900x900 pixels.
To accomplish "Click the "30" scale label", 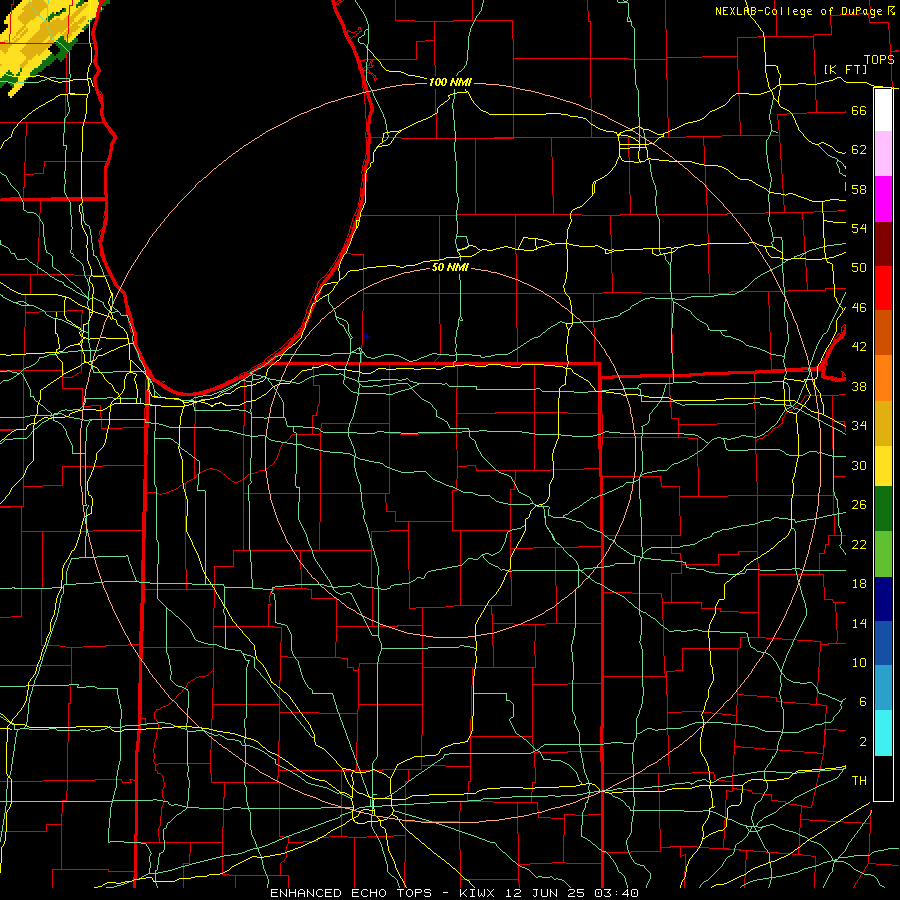I will click(x=859, y=465).
